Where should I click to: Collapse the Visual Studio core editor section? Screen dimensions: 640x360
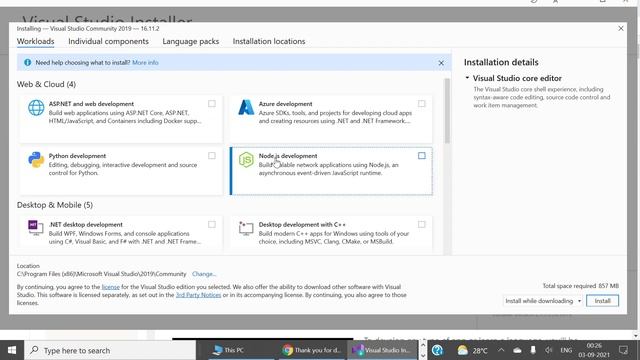click(467, 78)
